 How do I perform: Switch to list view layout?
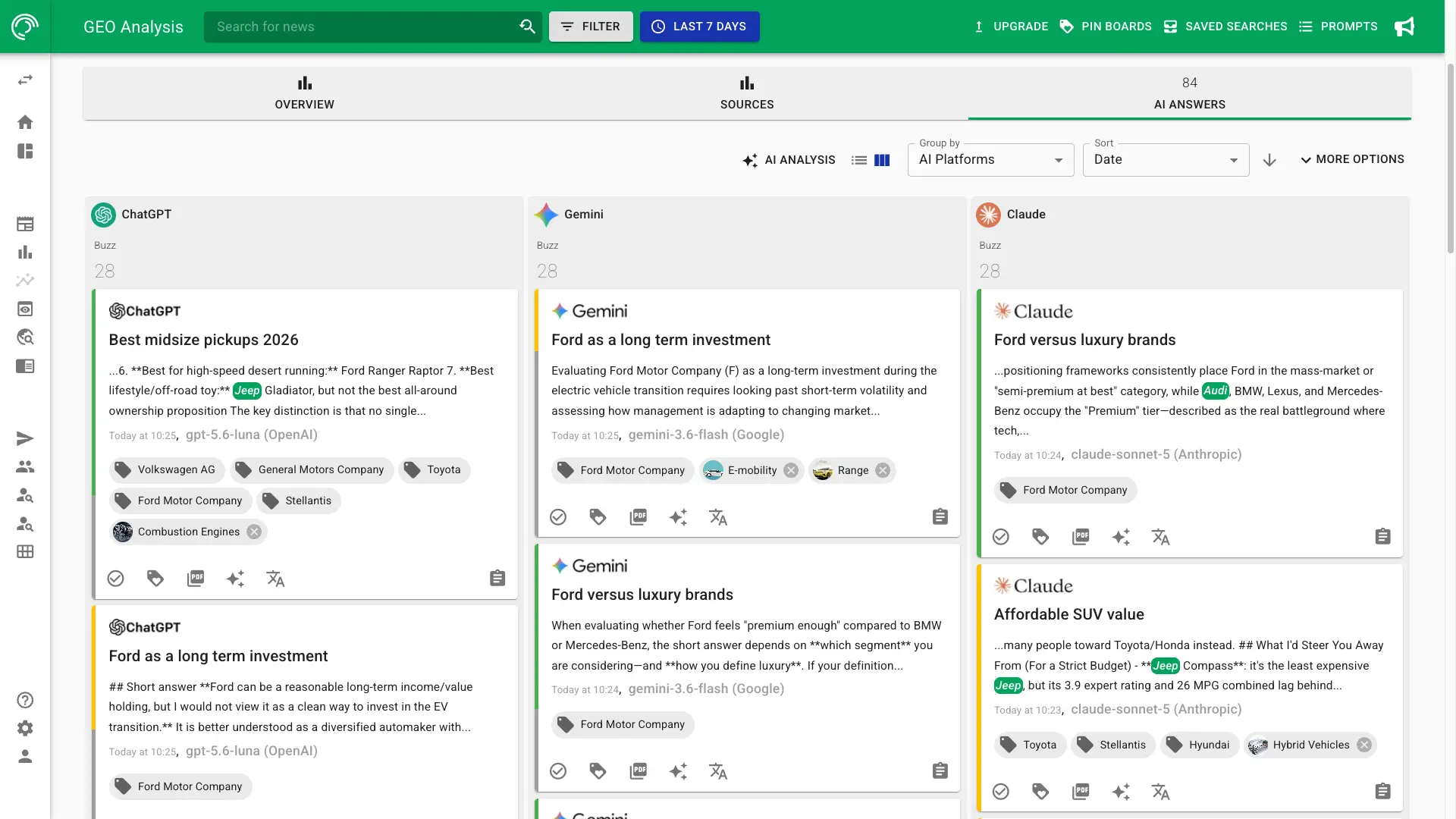[859, 160]
